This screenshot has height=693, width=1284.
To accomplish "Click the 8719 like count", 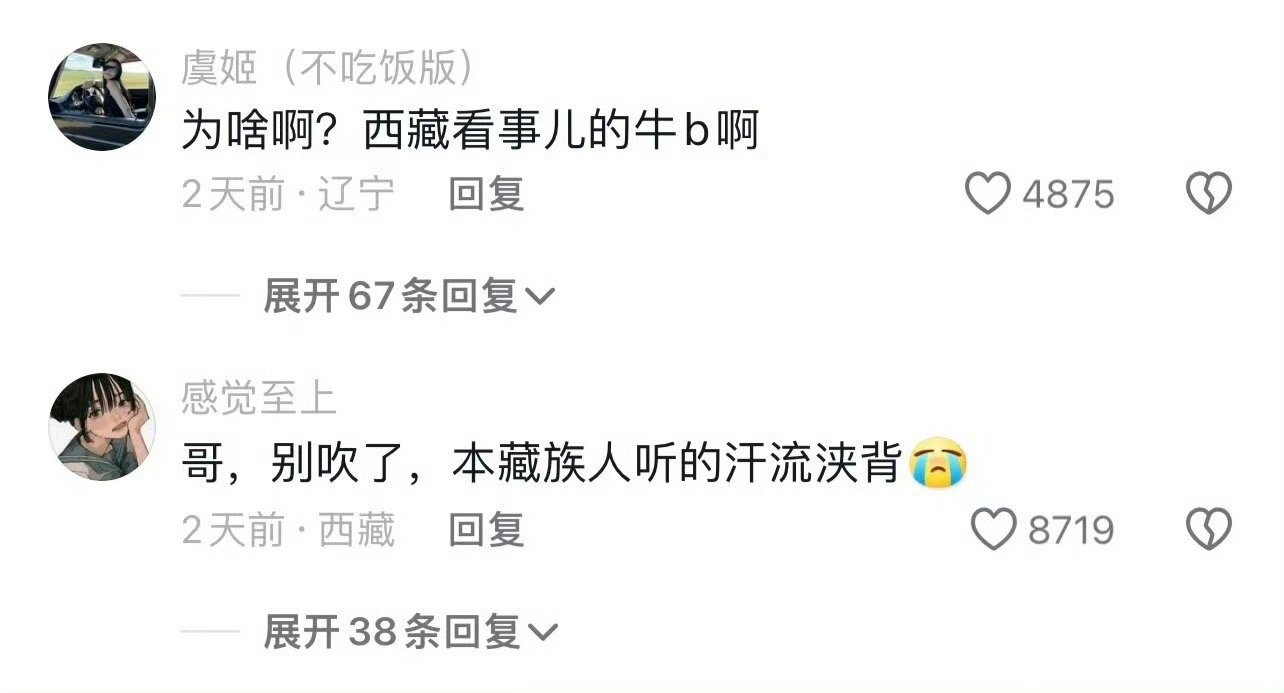I will (1071, 531).
